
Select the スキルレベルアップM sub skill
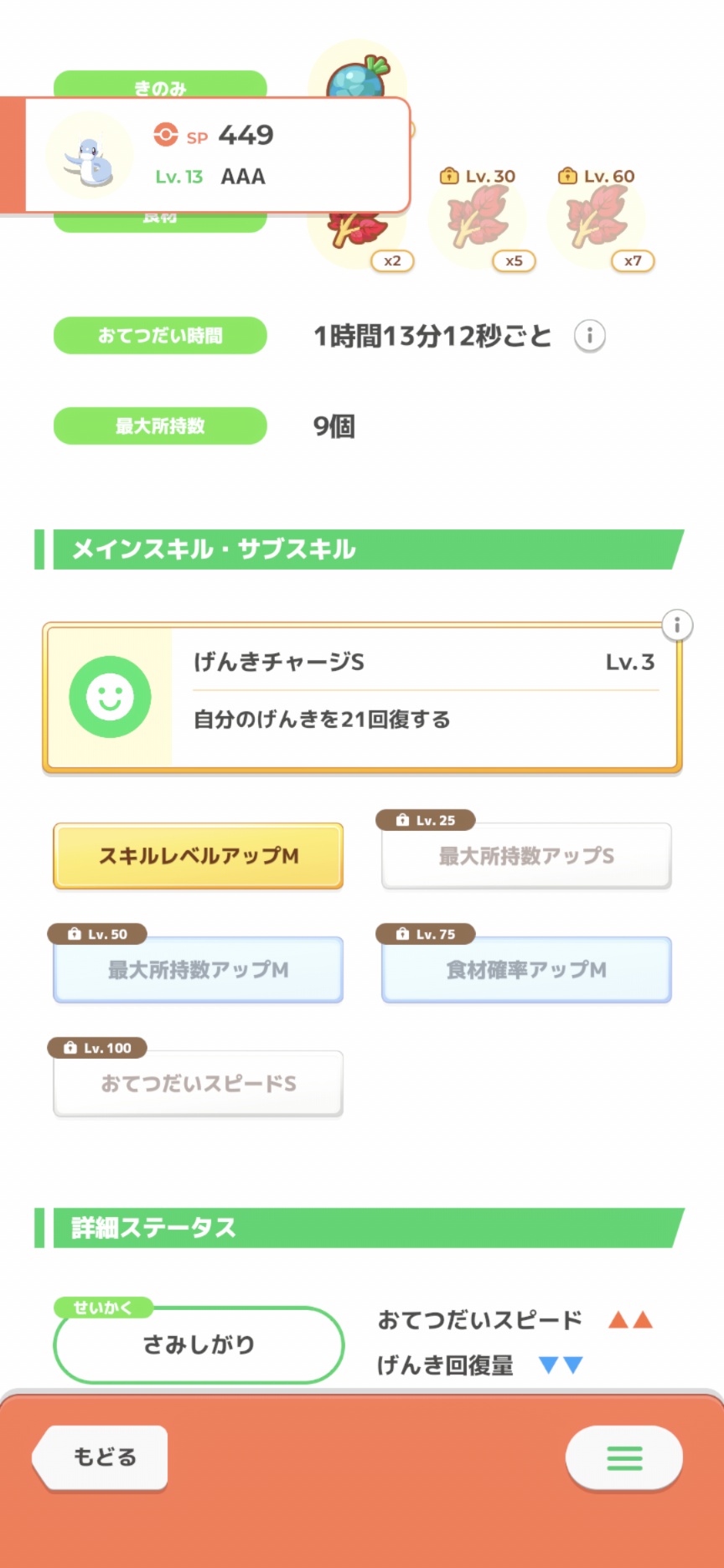tap(199, 856)
